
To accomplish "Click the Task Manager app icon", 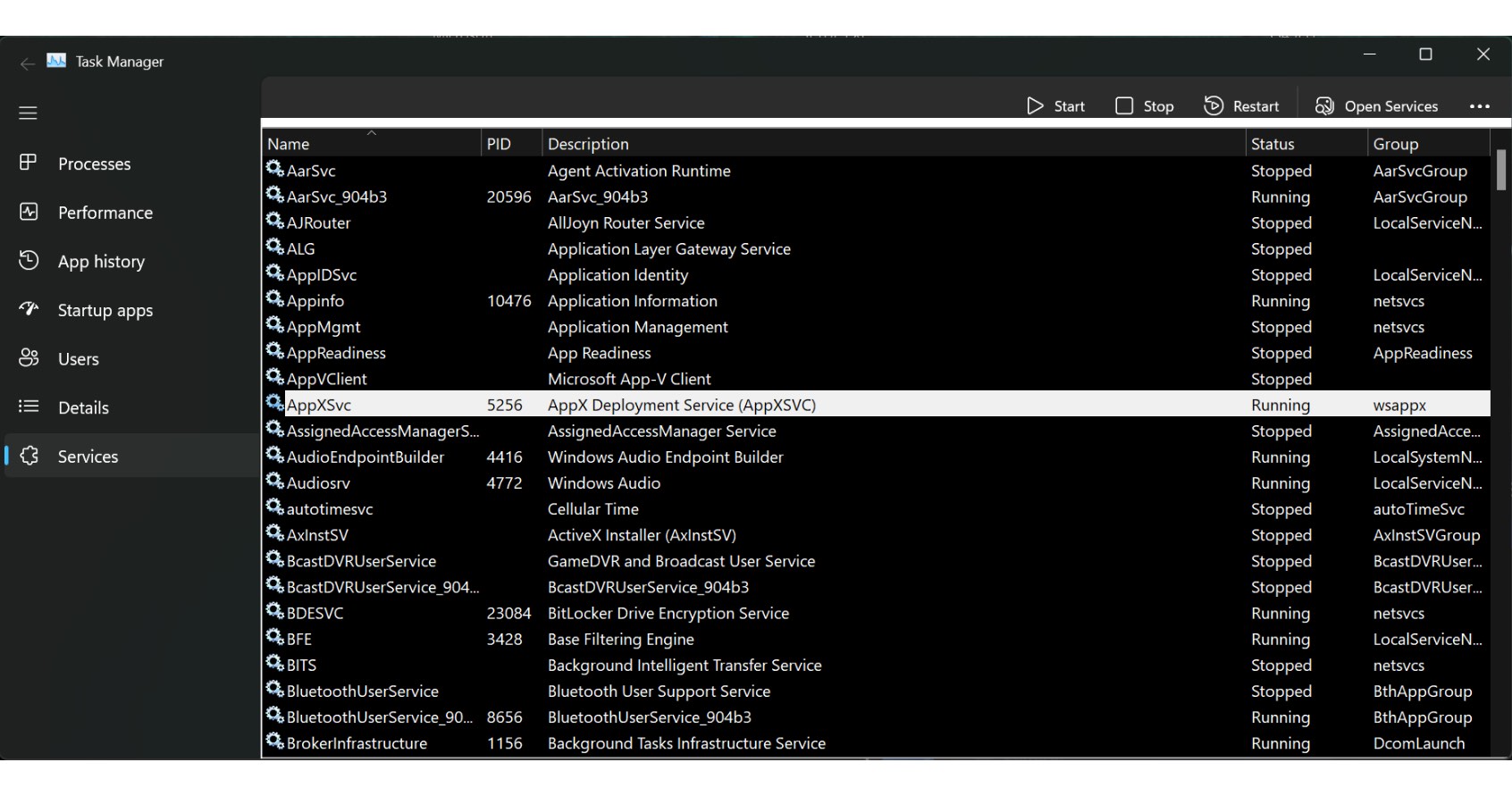I will [x=56, y=61].
